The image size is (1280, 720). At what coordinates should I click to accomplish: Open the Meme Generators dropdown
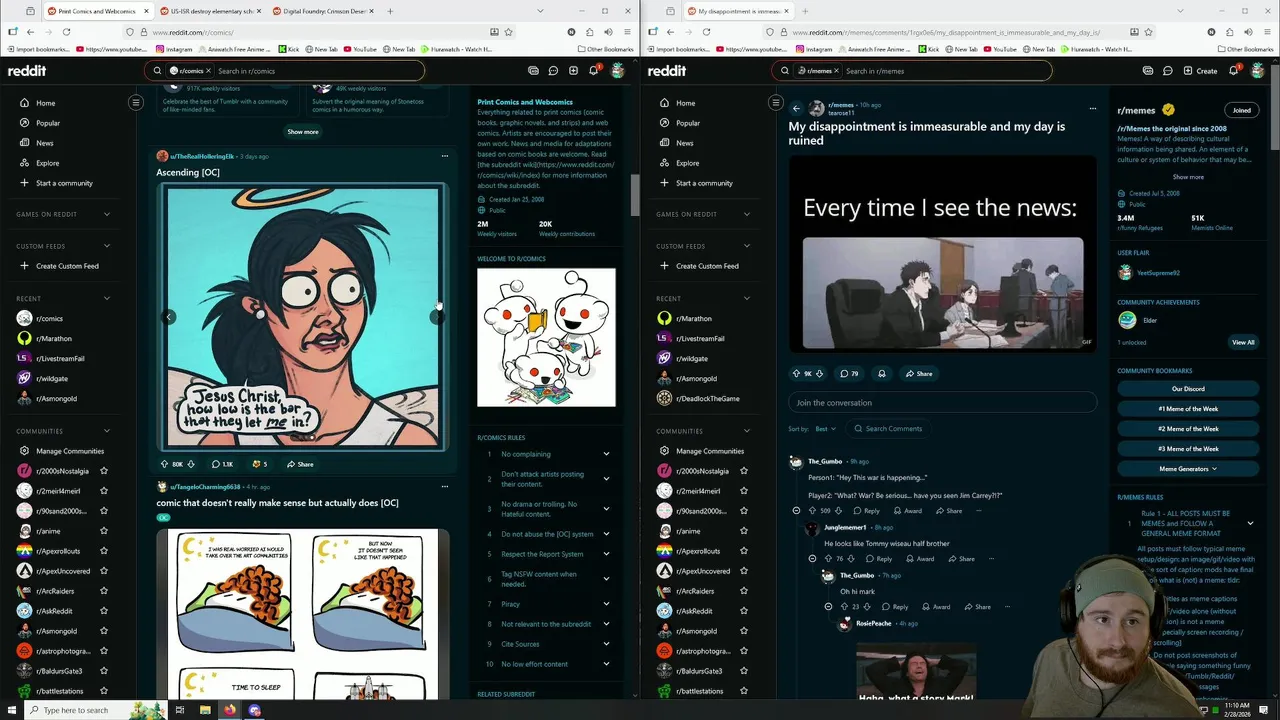pyautogui.click(x=1188, y=469)
